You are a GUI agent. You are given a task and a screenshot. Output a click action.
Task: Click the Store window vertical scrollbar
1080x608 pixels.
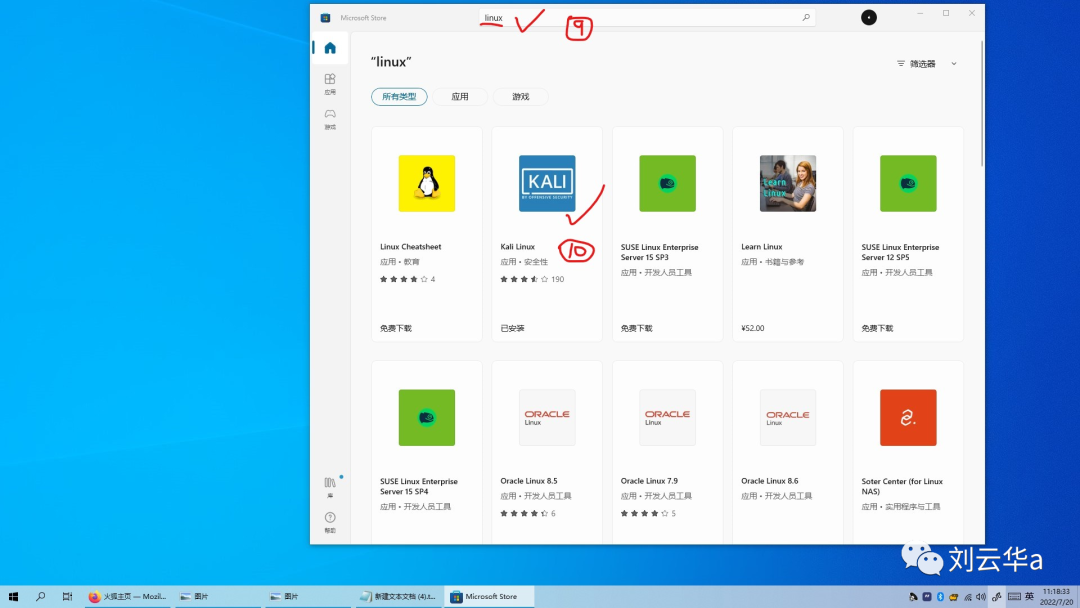982,103
